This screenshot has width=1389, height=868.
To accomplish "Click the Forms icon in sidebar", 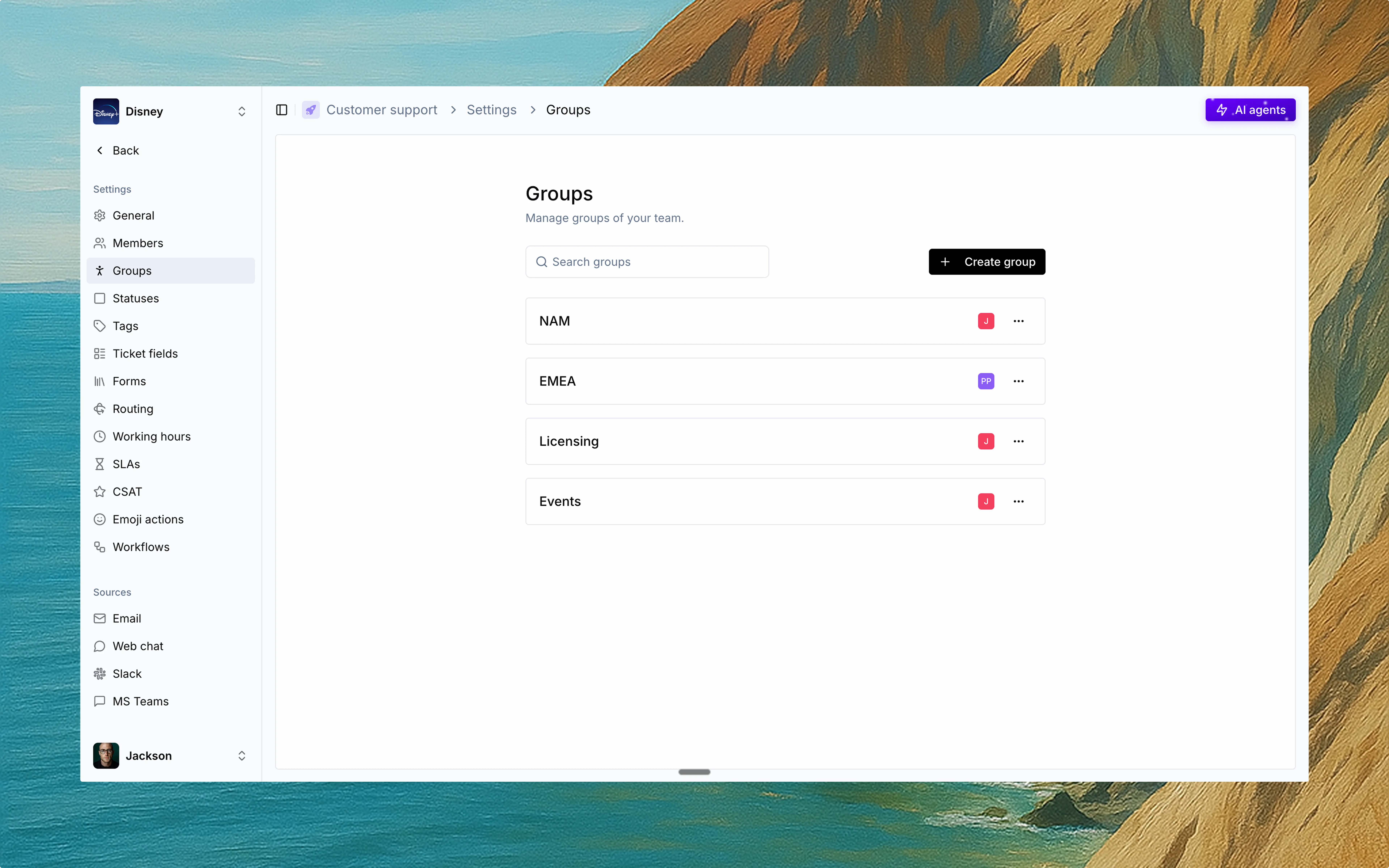I will pos(100,381).
